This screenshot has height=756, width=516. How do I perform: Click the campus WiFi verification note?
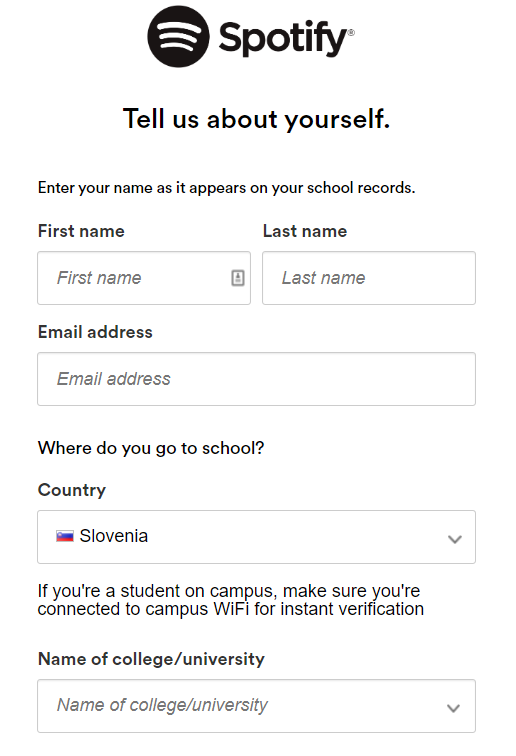[231, 600]
